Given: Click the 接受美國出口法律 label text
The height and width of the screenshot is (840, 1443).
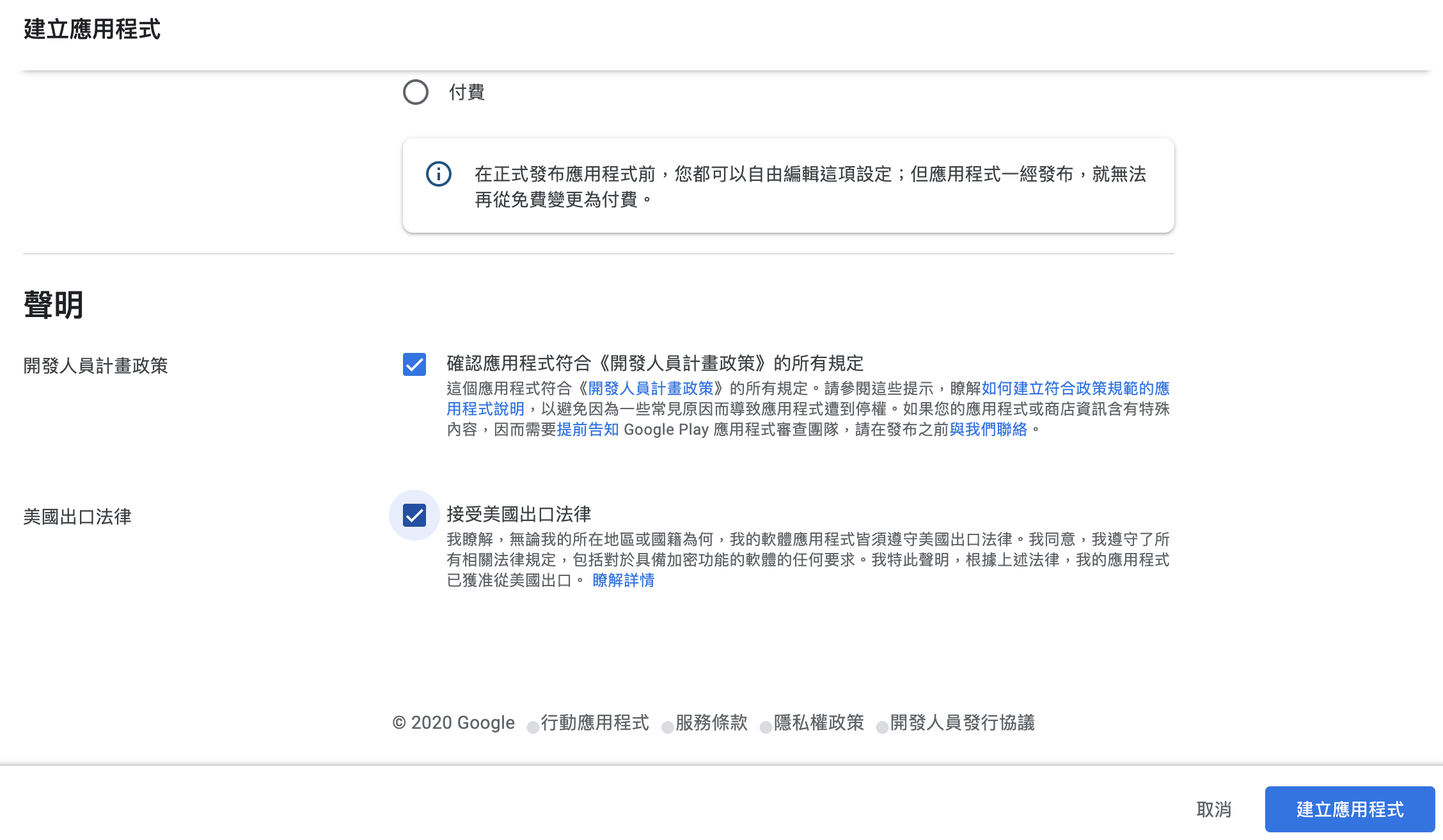Looking at the screenshot, I should tap(519, 515).
